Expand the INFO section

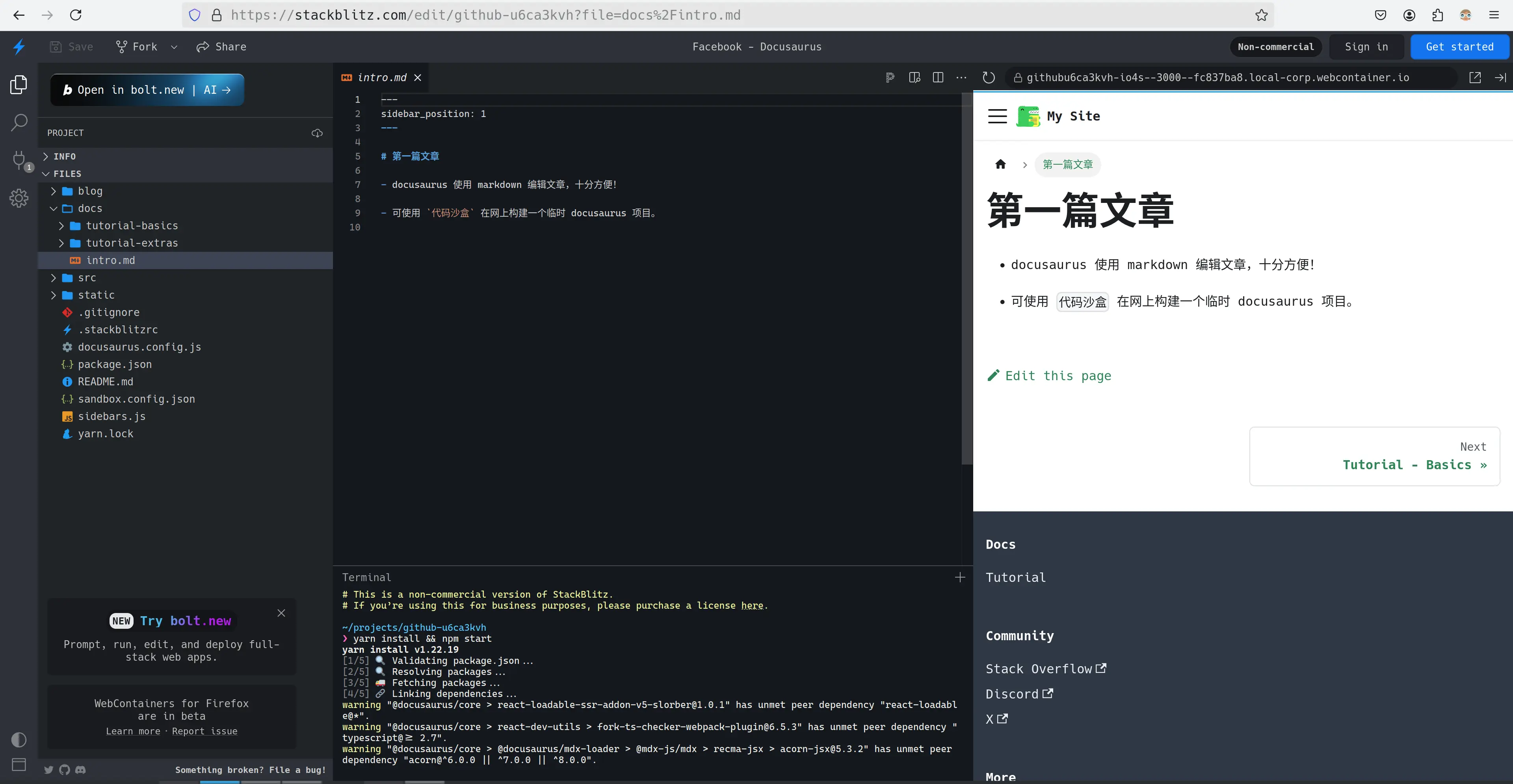click(x=64, y=156)
